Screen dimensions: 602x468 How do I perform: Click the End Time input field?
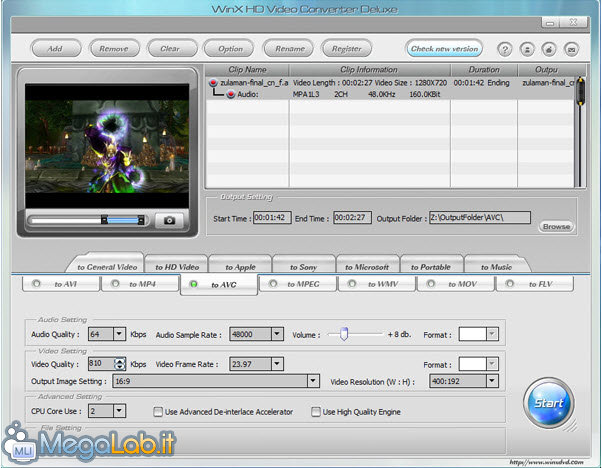click(x=352, y=218)
